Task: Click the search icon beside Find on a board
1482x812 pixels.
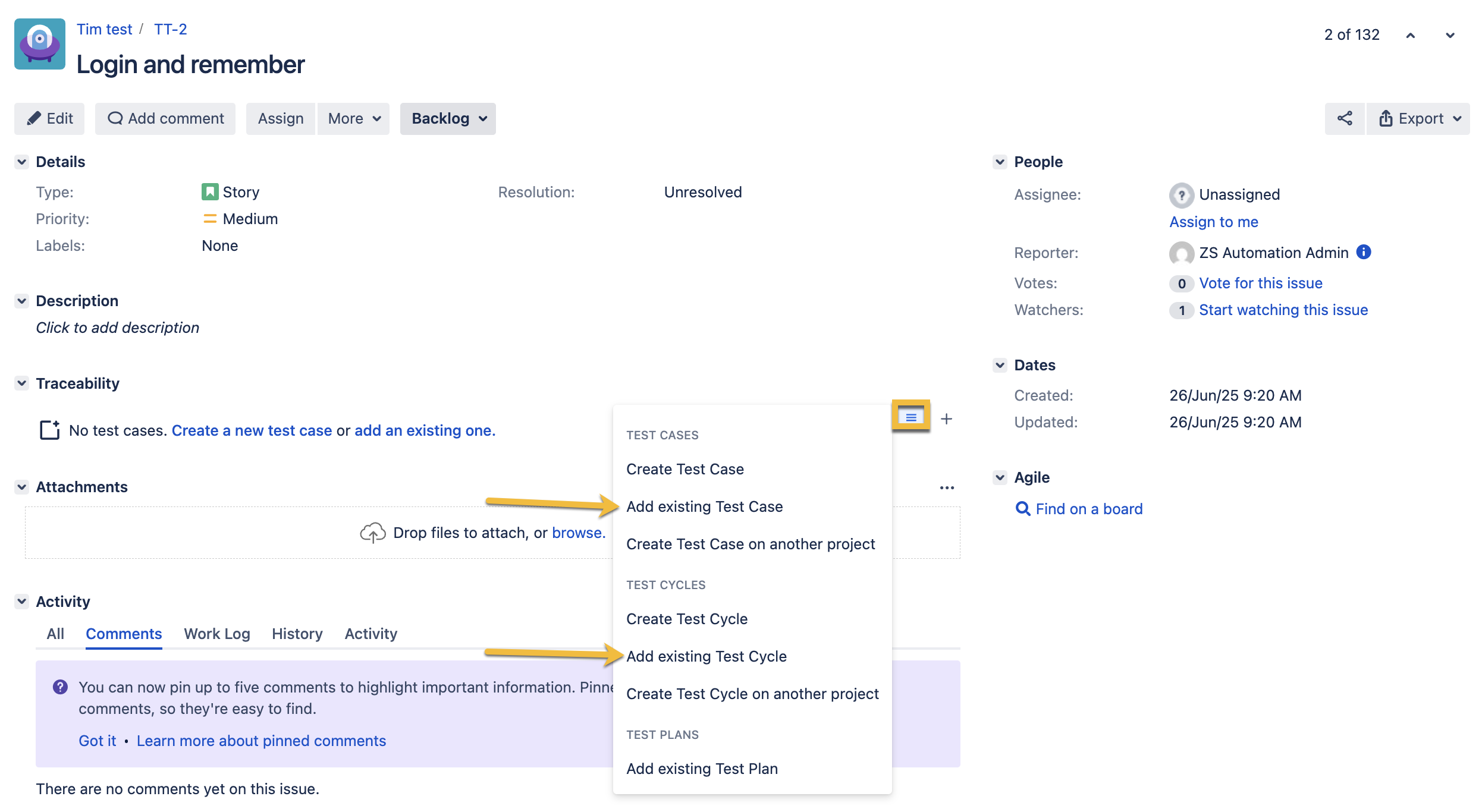Action: point(1022,509)
